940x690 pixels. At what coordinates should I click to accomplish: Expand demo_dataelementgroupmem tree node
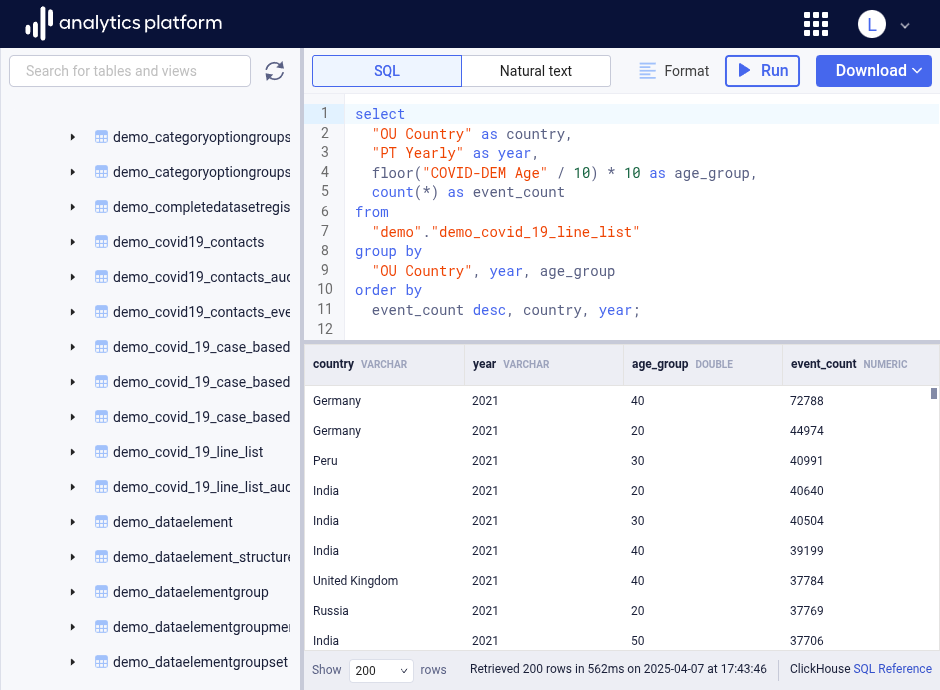73,627
